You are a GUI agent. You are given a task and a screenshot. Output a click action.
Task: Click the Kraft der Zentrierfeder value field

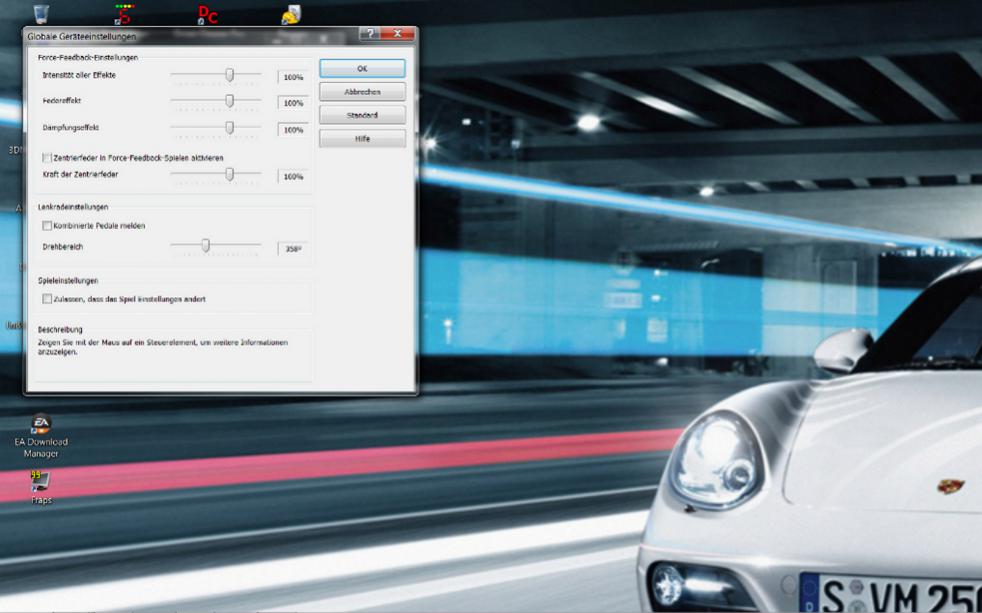tap(293, 177)
